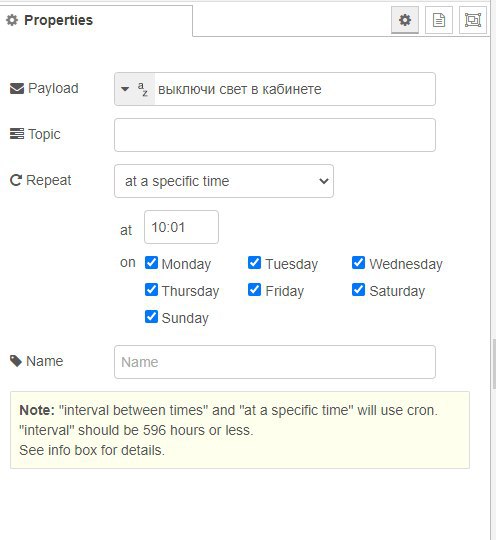Click into the Name text field
This screenshot has height=540, width=496.
[x=275, y=362]
